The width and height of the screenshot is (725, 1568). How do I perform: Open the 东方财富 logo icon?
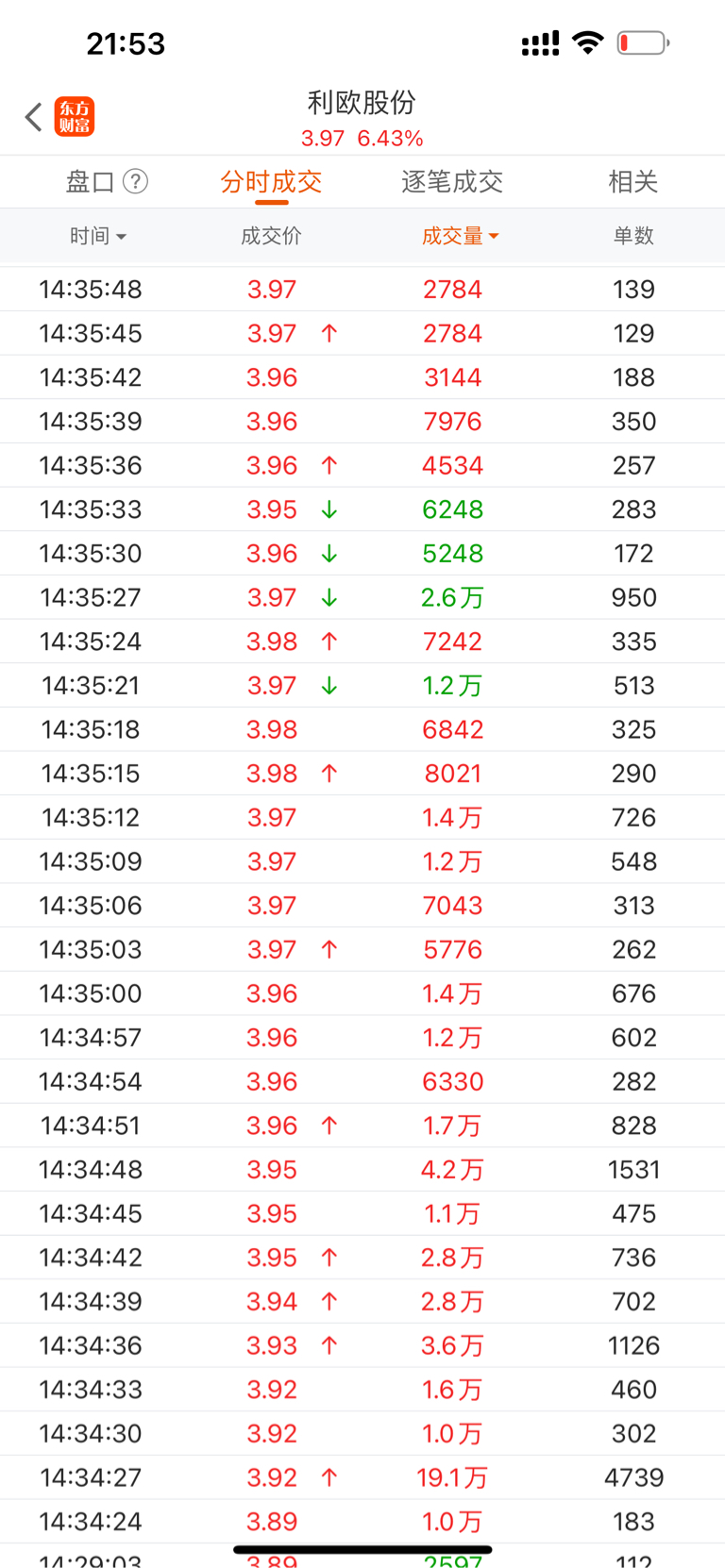point(75,117)
